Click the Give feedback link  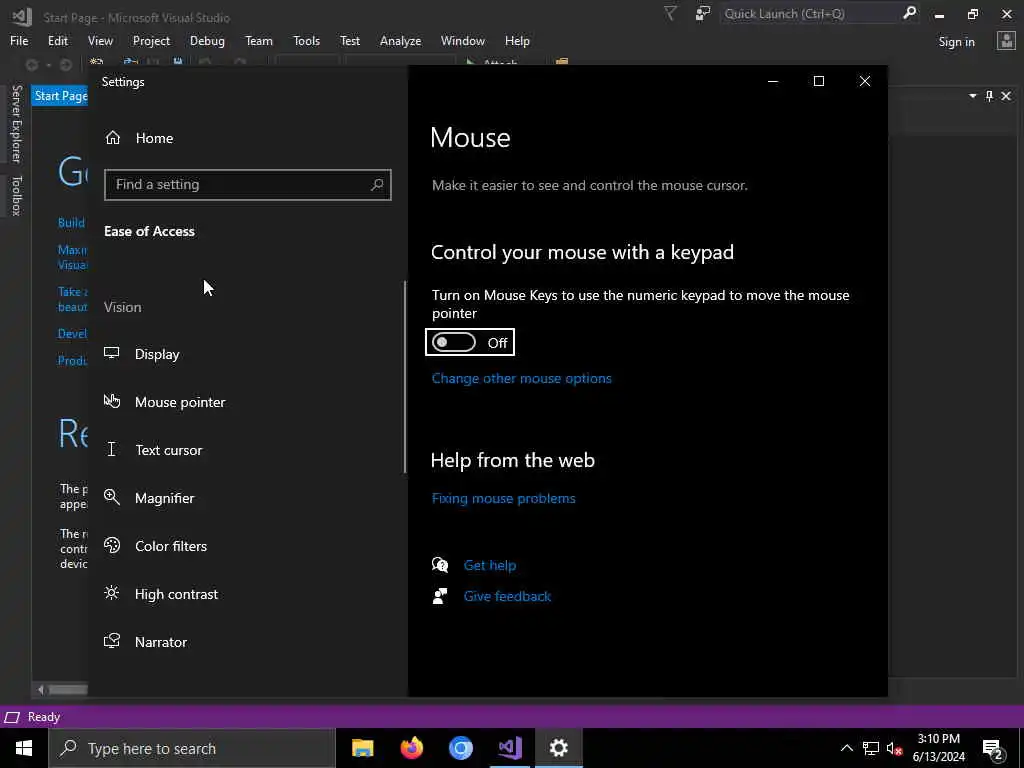coord(507,596)
